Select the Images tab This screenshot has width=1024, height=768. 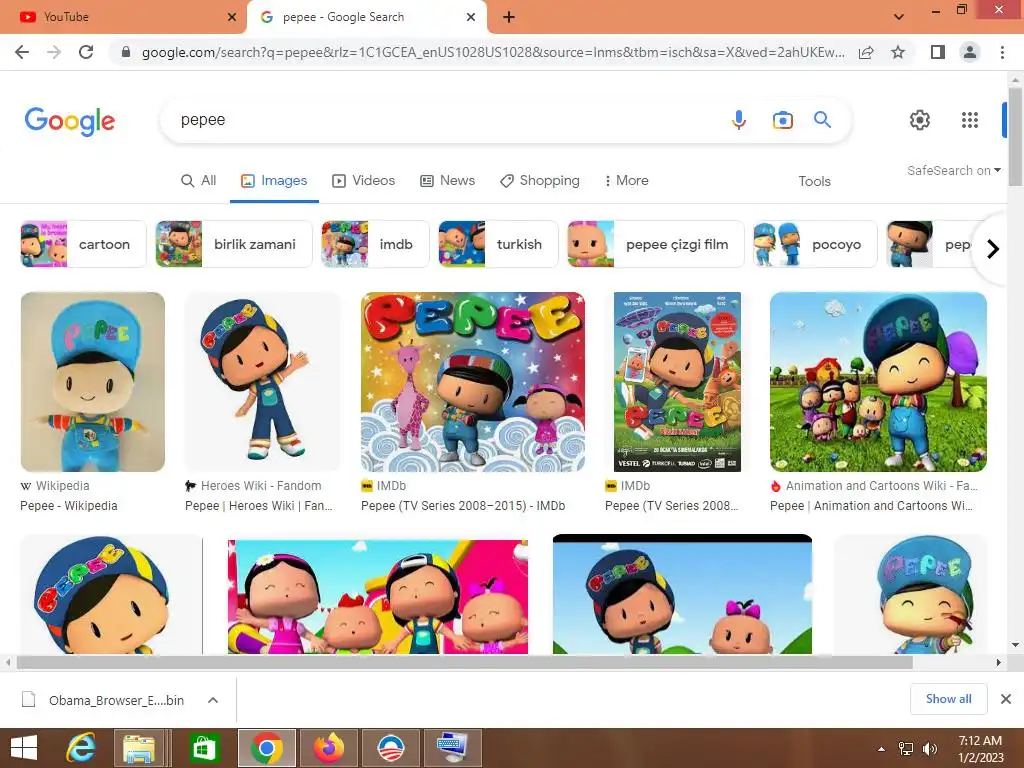[x=274, y=181]
